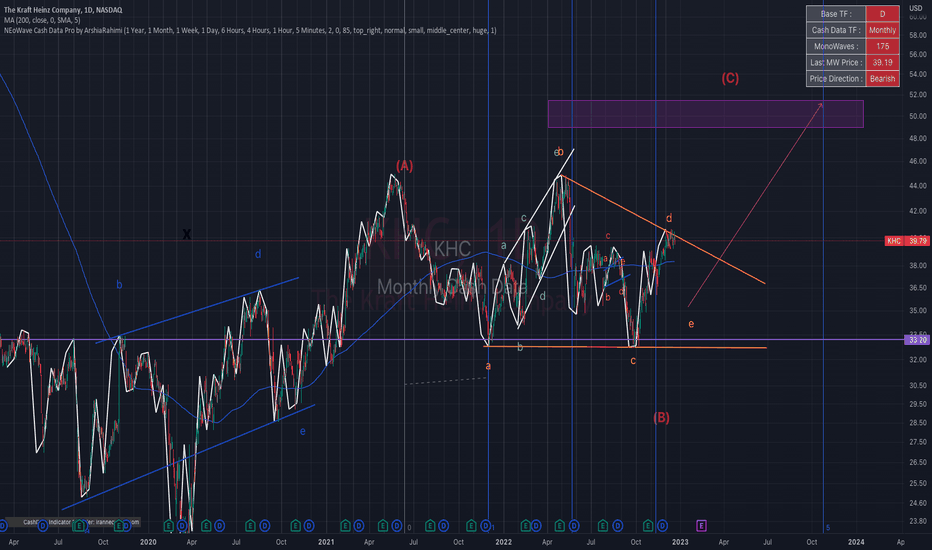Viewport: 932px width, 550px height.
Task: Open the green E earnings marker near Jul 2022
Action: point(603,526)
